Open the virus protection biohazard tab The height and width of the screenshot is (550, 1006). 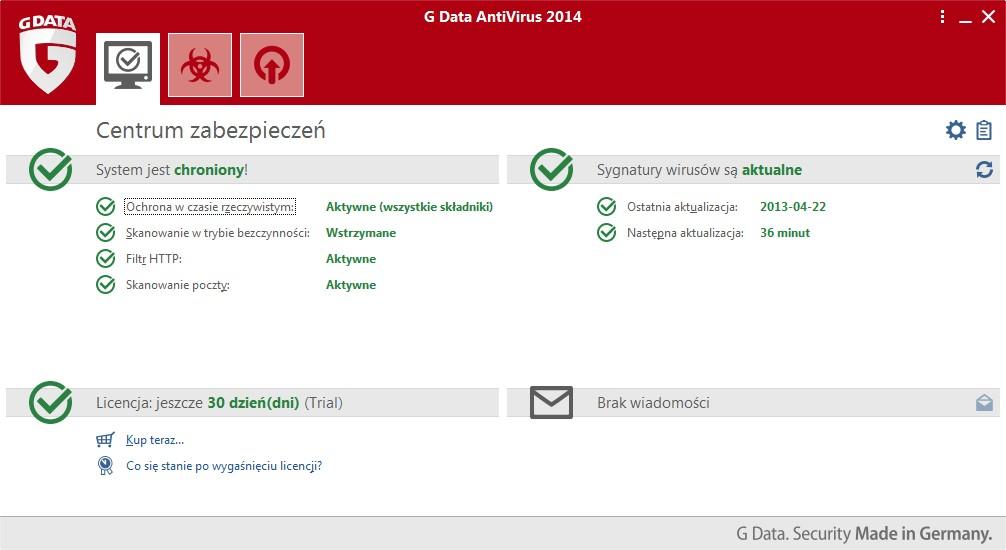pos(200,65)
